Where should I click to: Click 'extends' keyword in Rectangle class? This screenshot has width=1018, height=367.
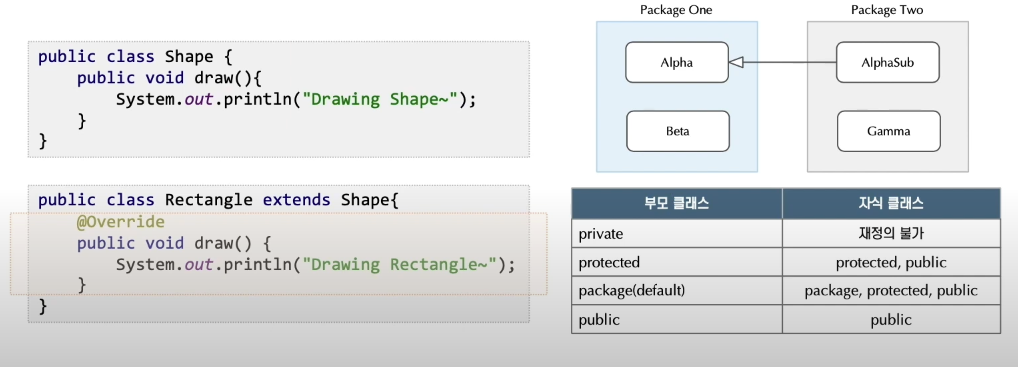click(297, 200)
